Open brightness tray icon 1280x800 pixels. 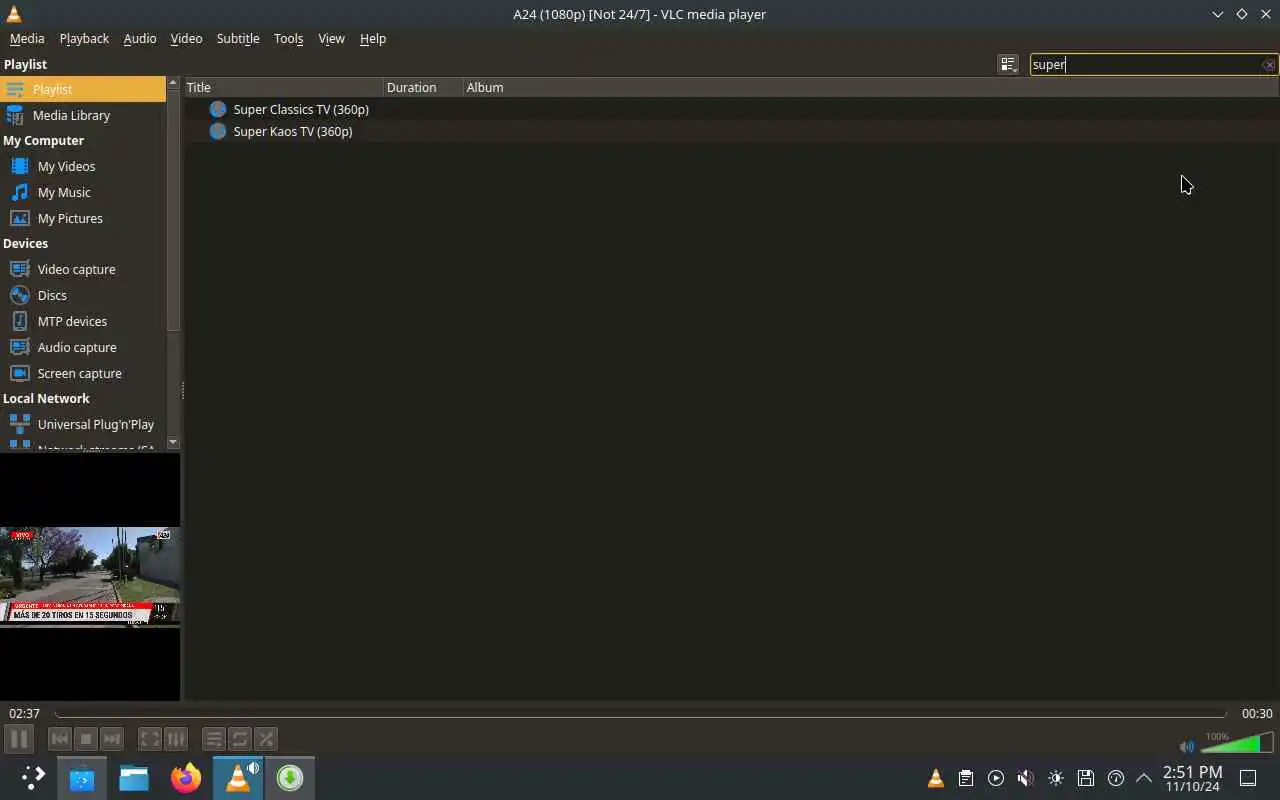[1056, 778]
